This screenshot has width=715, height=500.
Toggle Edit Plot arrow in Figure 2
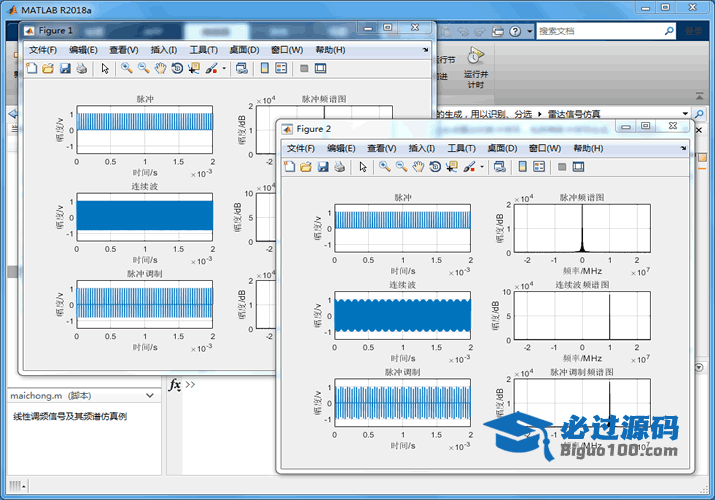point(363,167)
